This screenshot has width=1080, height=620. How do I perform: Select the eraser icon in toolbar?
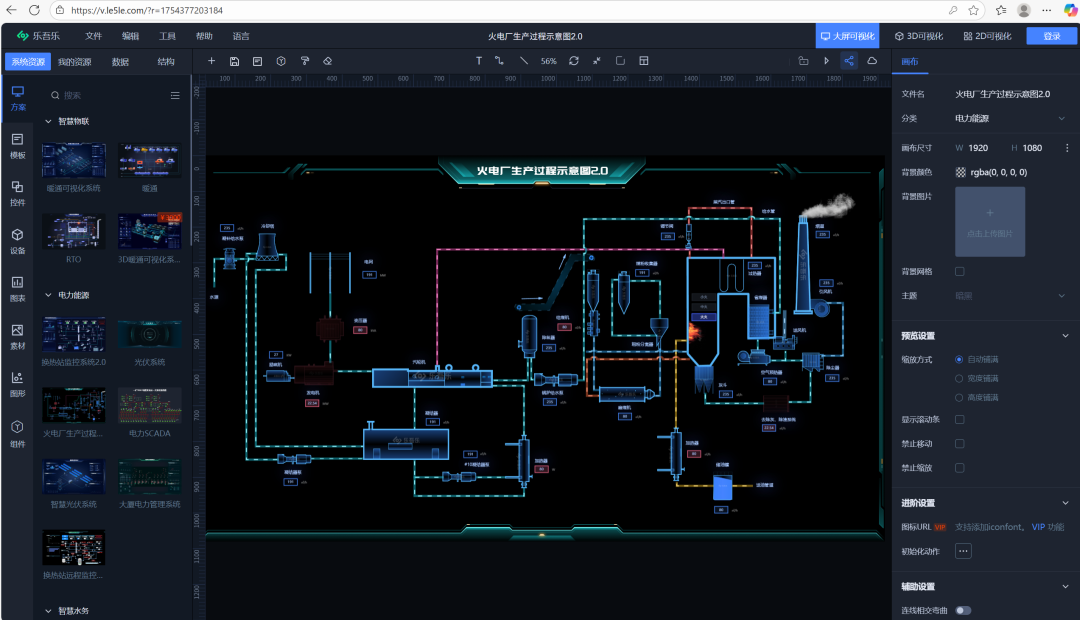[328, 61]
